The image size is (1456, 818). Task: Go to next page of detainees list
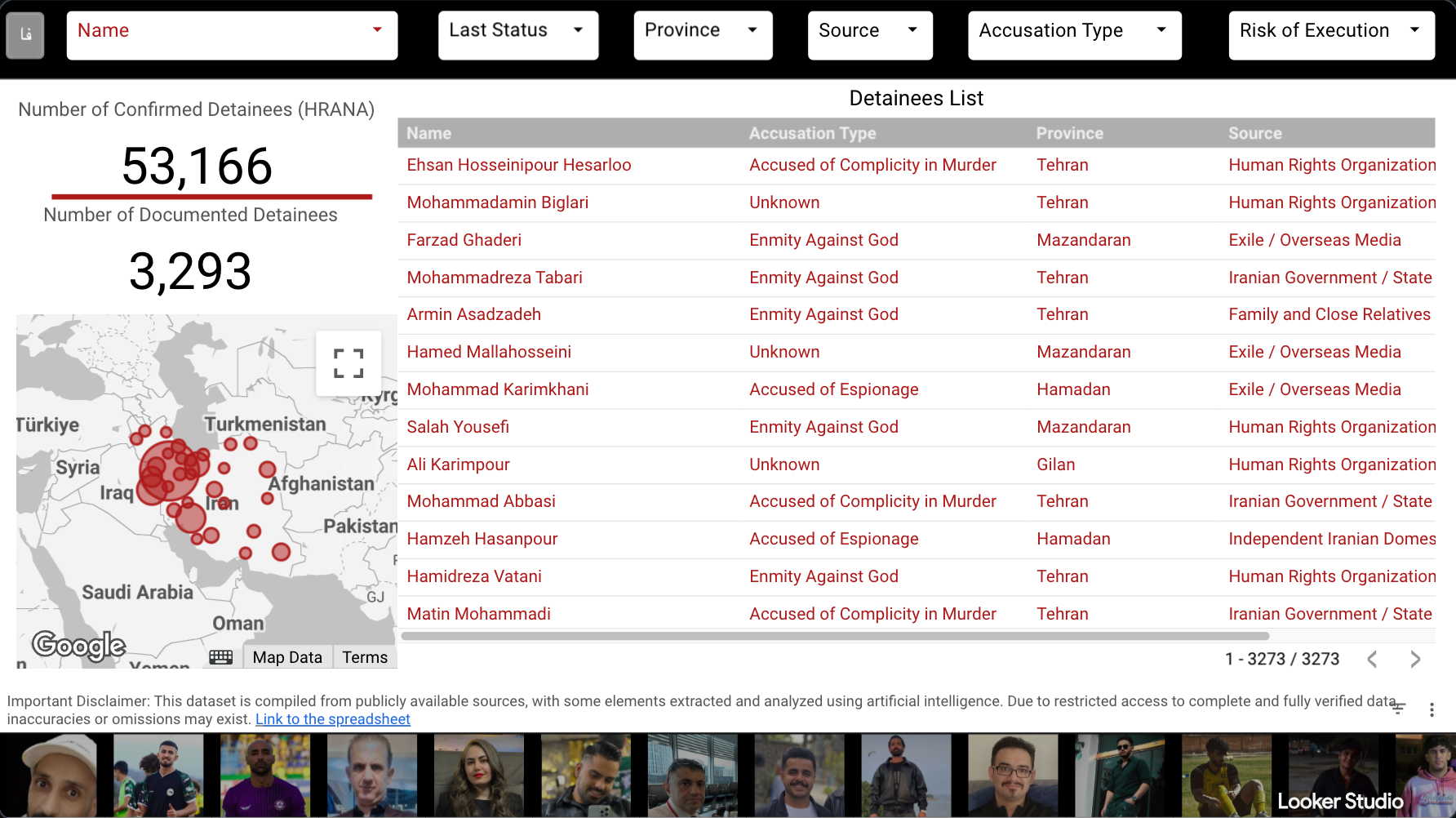[x=1415, y=659]
